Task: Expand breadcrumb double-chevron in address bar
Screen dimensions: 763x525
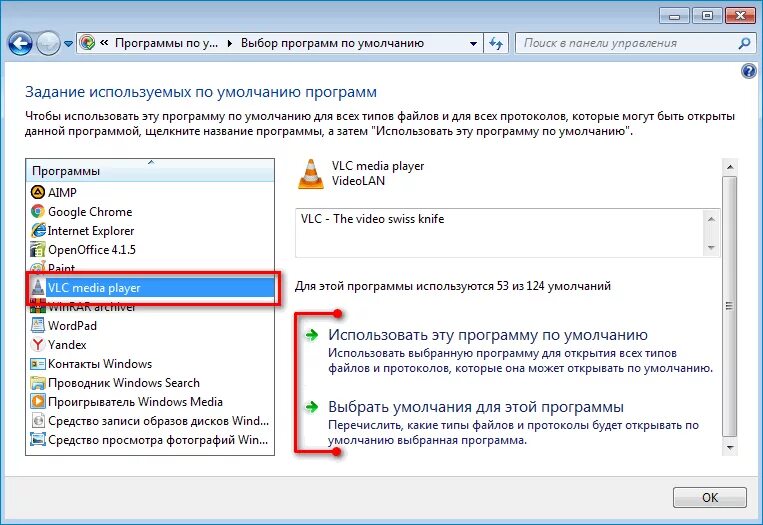Action: 104,43
